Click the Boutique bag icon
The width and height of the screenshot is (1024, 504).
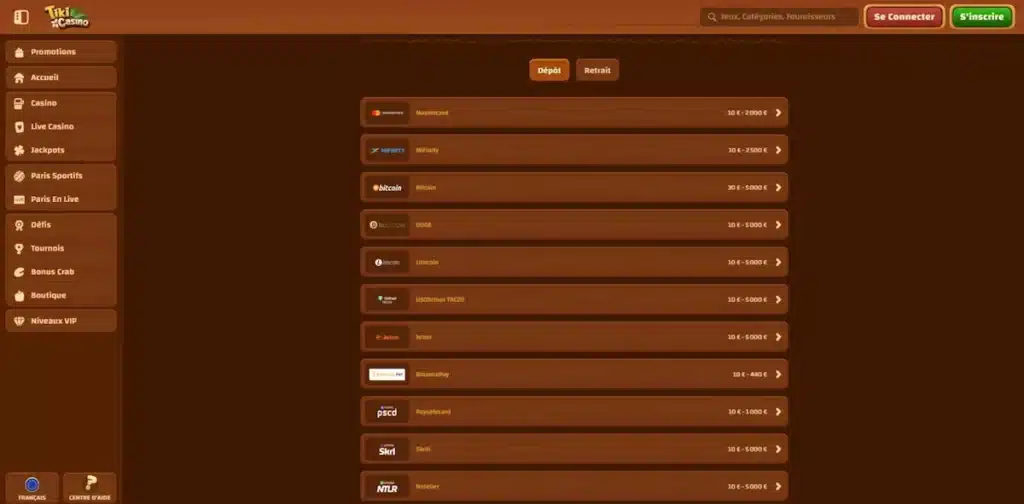click(x=19, y=295)
